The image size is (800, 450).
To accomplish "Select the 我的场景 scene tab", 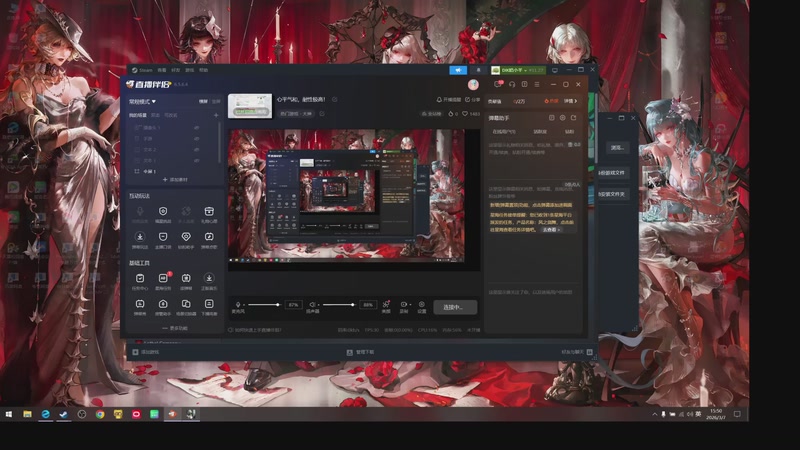I will pyautogui.click(x=138, y=115).
